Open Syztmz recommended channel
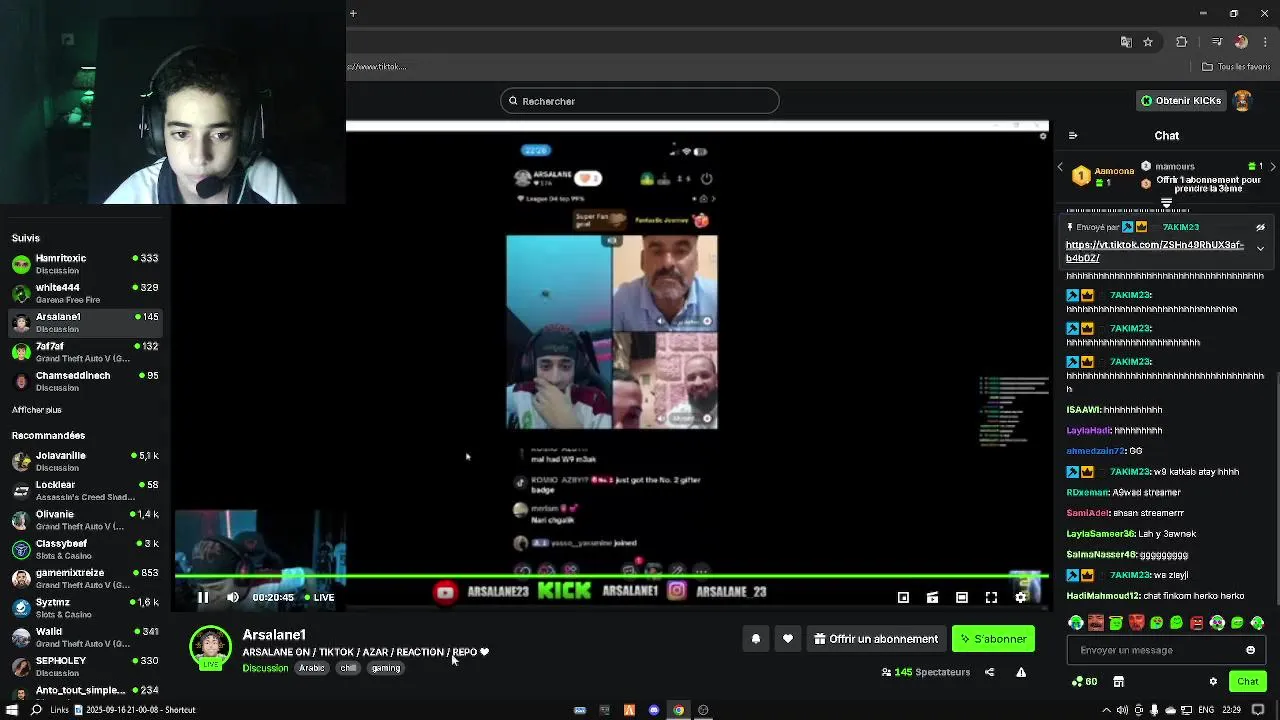Viewport: 1280px width, 720px height. click(x=86, y=608)
